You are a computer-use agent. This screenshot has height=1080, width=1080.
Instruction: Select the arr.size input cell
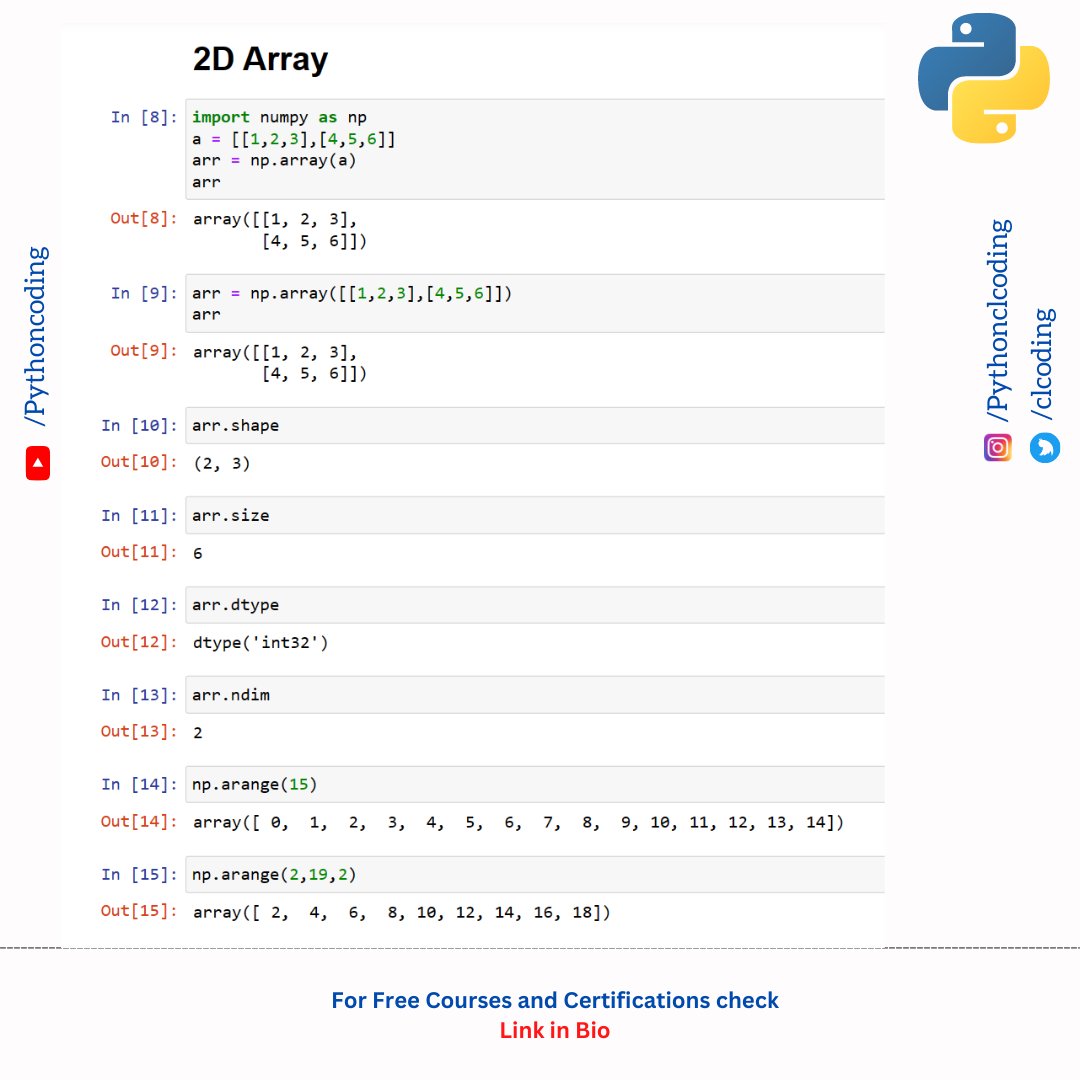tap(534, 515)
